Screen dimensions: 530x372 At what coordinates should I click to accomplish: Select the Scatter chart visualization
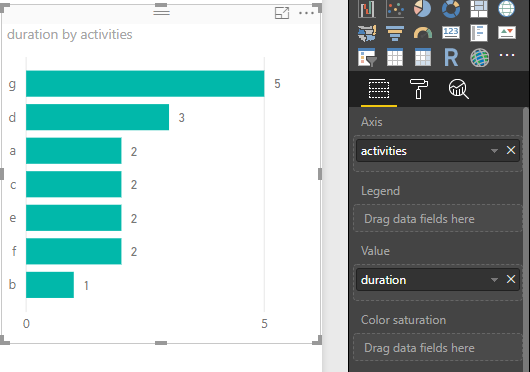click(395, 8)
